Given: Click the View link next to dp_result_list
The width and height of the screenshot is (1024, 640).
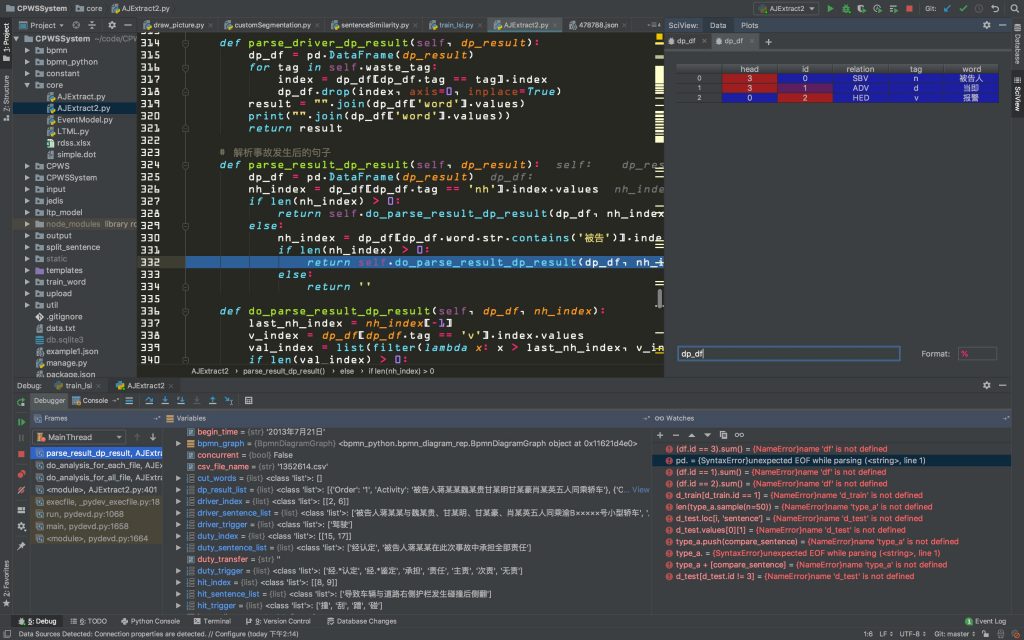Looking at the screenshot, I should (x=641, y=490).
